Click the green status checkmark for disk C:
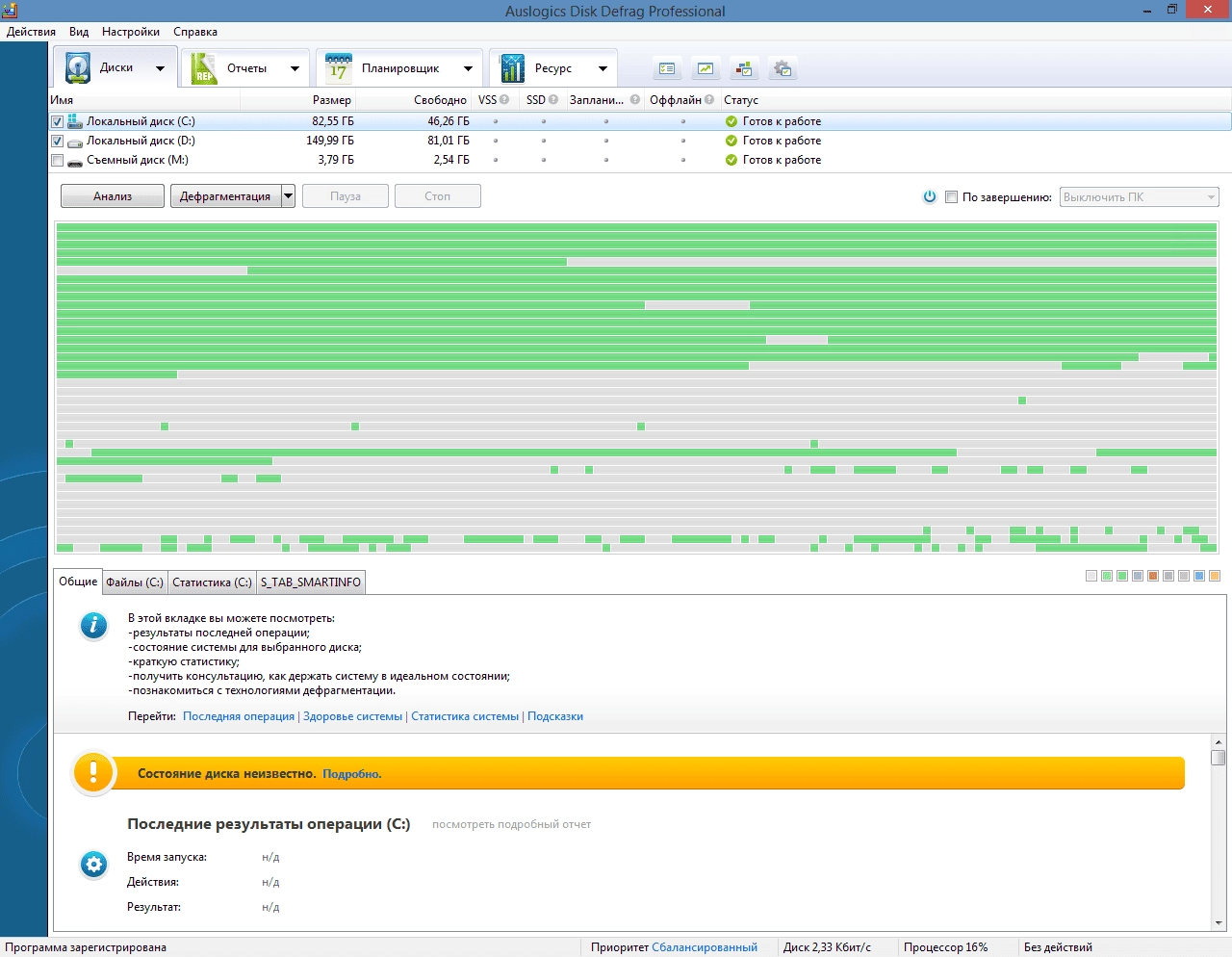This screenshot has width=1232, height=957. (x=731, y=121)
